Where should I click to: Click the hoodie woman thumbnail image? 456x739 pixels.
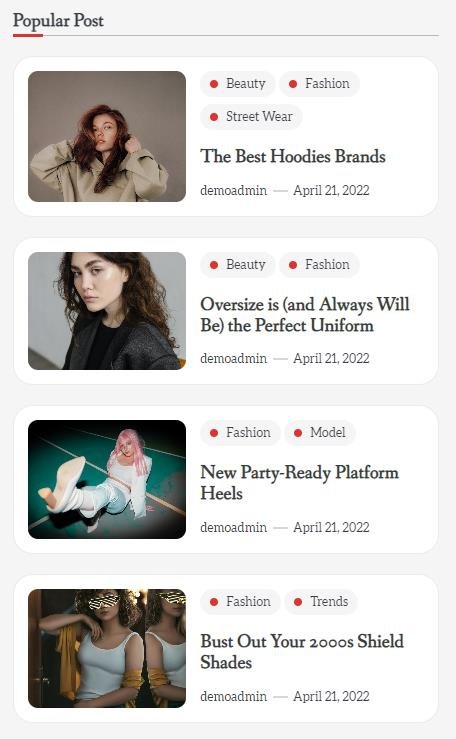pyautogui.click(x=107, y=137)
